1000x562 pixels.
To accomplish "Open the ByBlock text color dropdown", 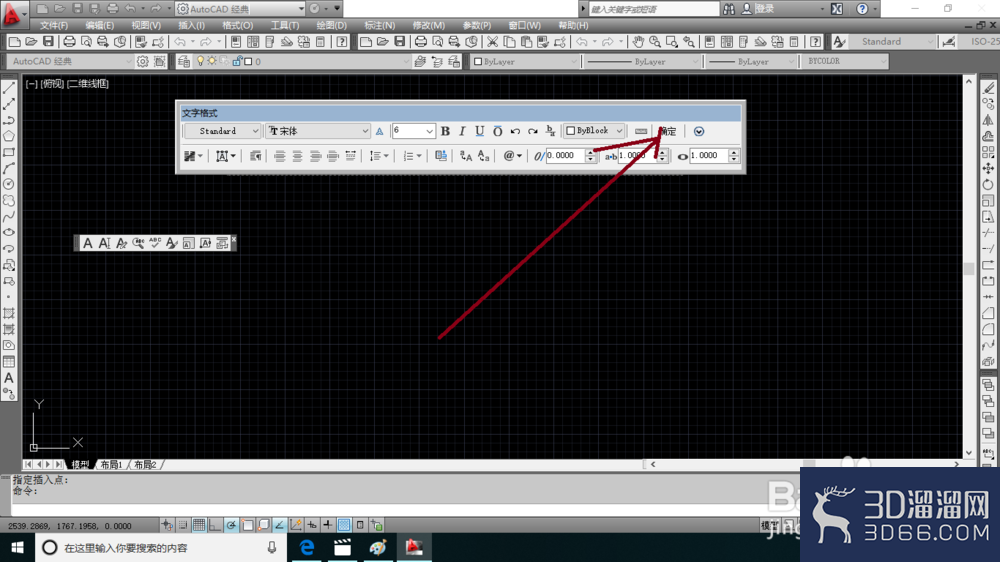I will (594, 131).
